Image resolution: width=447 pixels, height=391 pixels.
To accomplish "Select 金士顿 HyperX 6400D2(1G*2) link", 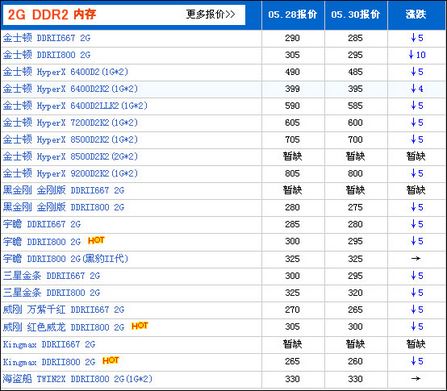I will 66,72.
